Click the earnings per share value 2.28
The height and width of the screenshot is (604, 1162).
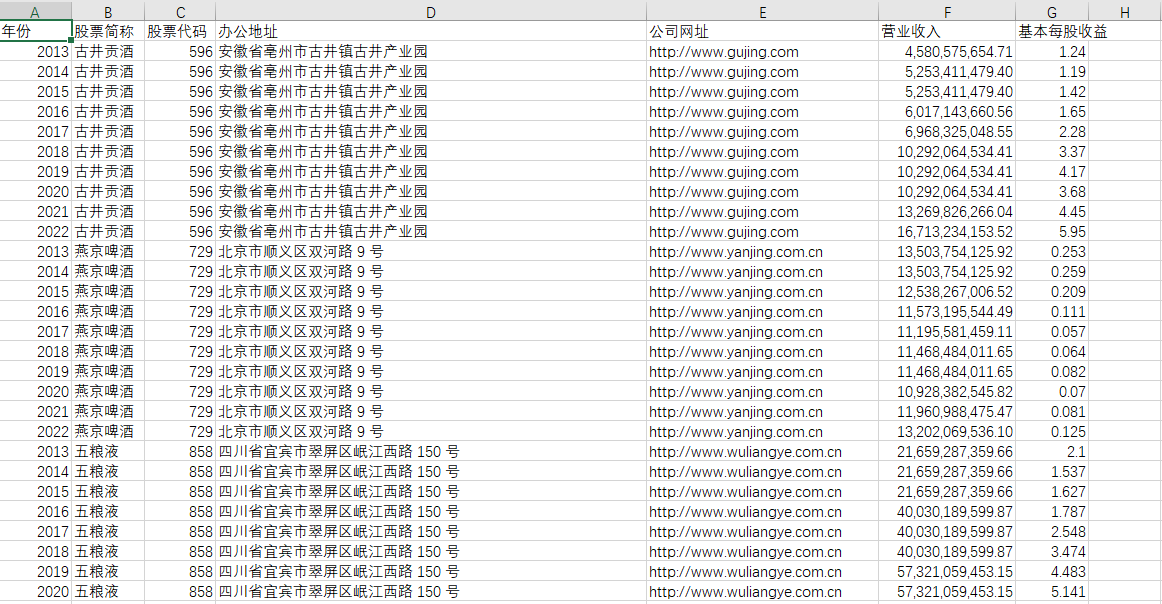1052,132
